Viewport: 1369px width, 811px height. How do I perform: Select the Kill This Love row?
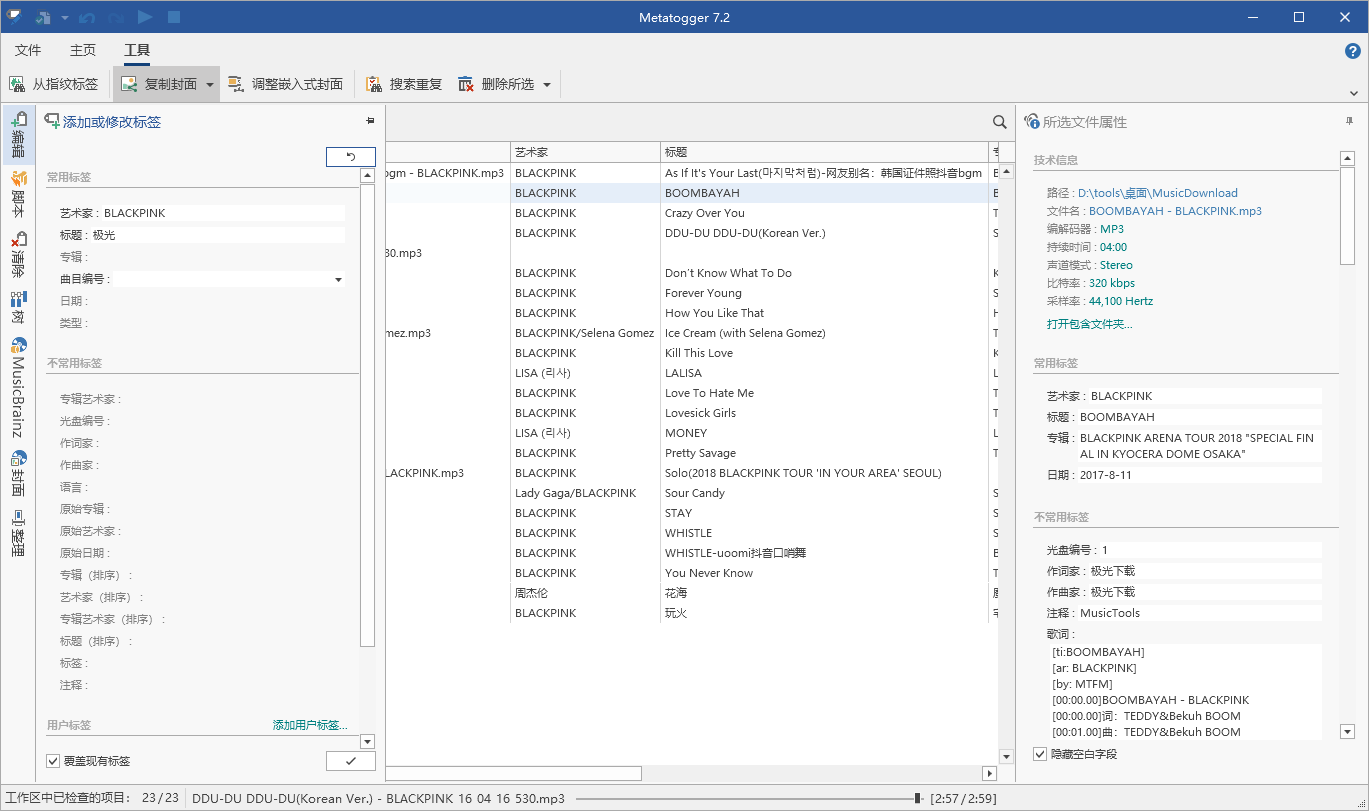click(x=692, y=353)
